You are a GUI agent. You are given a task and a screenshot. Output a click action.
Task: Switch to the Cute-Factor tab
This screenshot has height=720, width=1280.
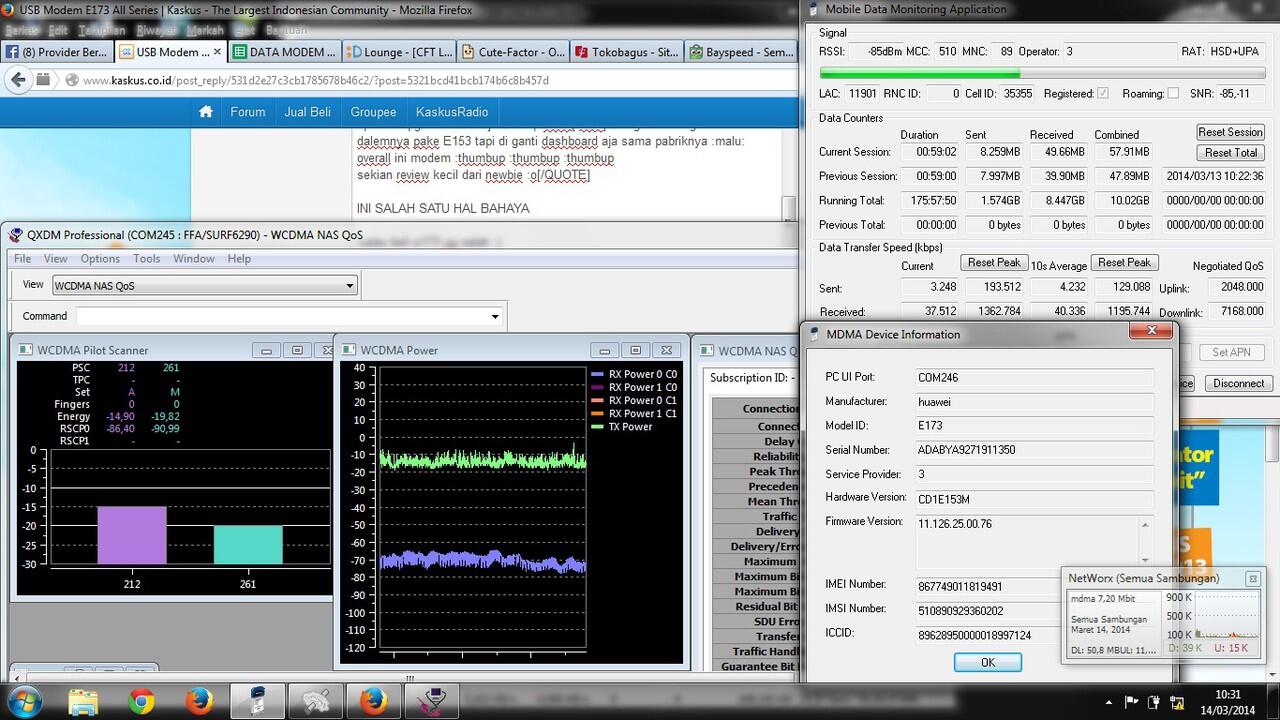[x=511, y=52]
